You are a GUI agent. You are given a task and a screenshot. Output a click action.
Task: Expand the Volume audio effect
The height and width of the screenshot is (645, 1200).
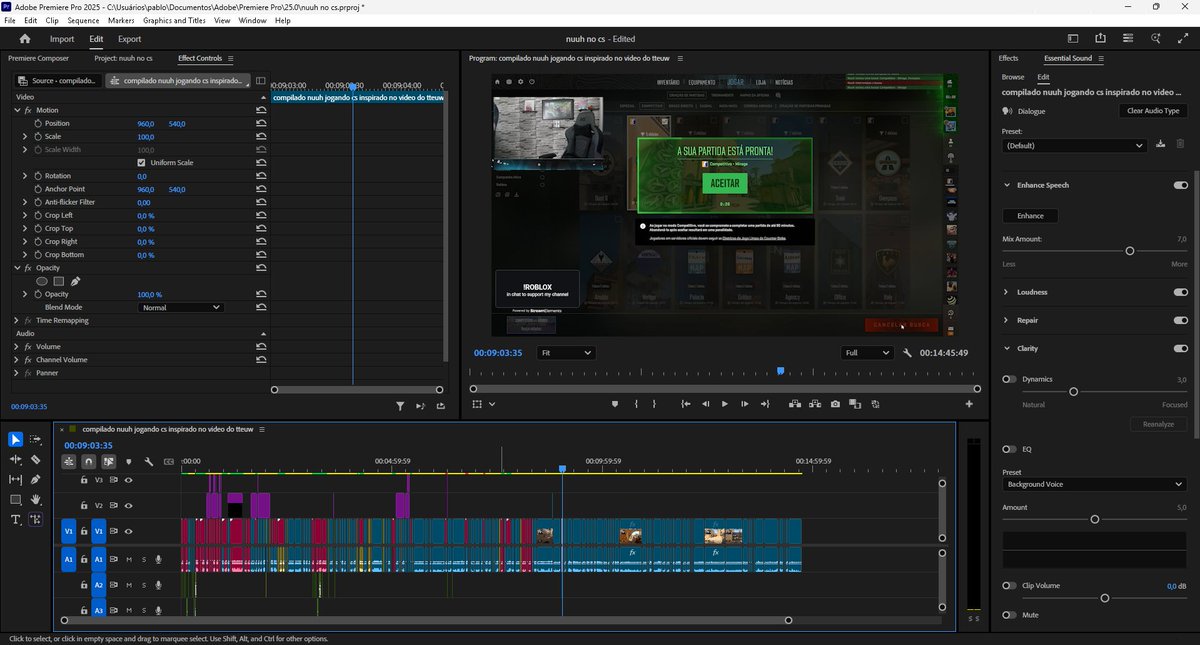[x=16, y=346]
